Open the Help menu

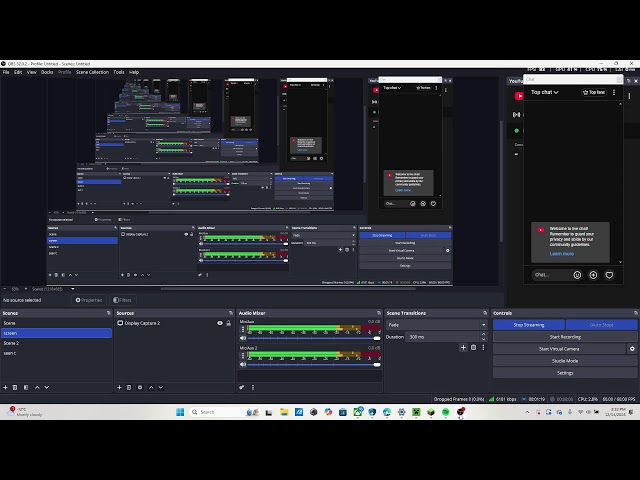coord(134,72)
